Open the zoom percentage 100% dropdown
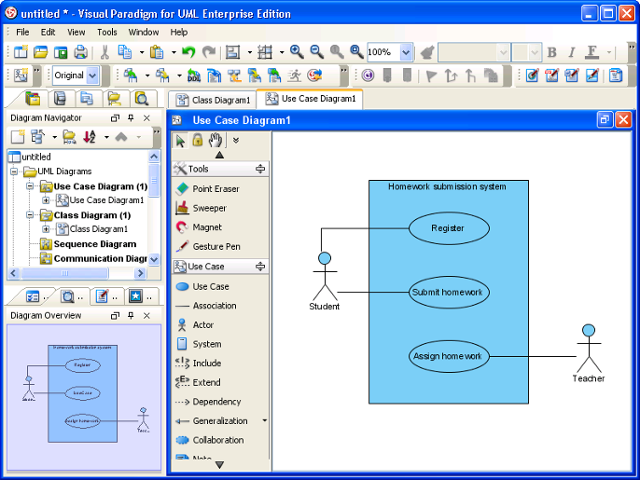640x480 pixels. click(406, 52)
